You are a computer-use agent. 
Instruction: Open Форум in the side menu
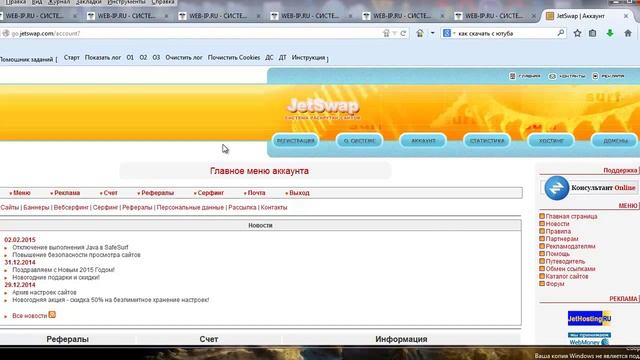(555, 284)
